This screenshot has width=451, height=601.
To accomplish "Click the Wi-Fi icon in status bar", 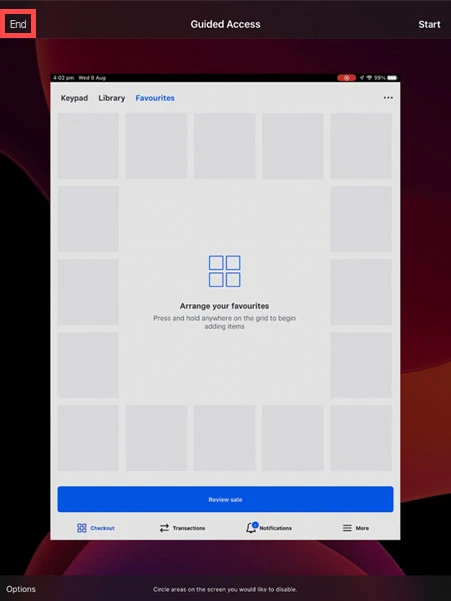I will (x=369, y=78).
